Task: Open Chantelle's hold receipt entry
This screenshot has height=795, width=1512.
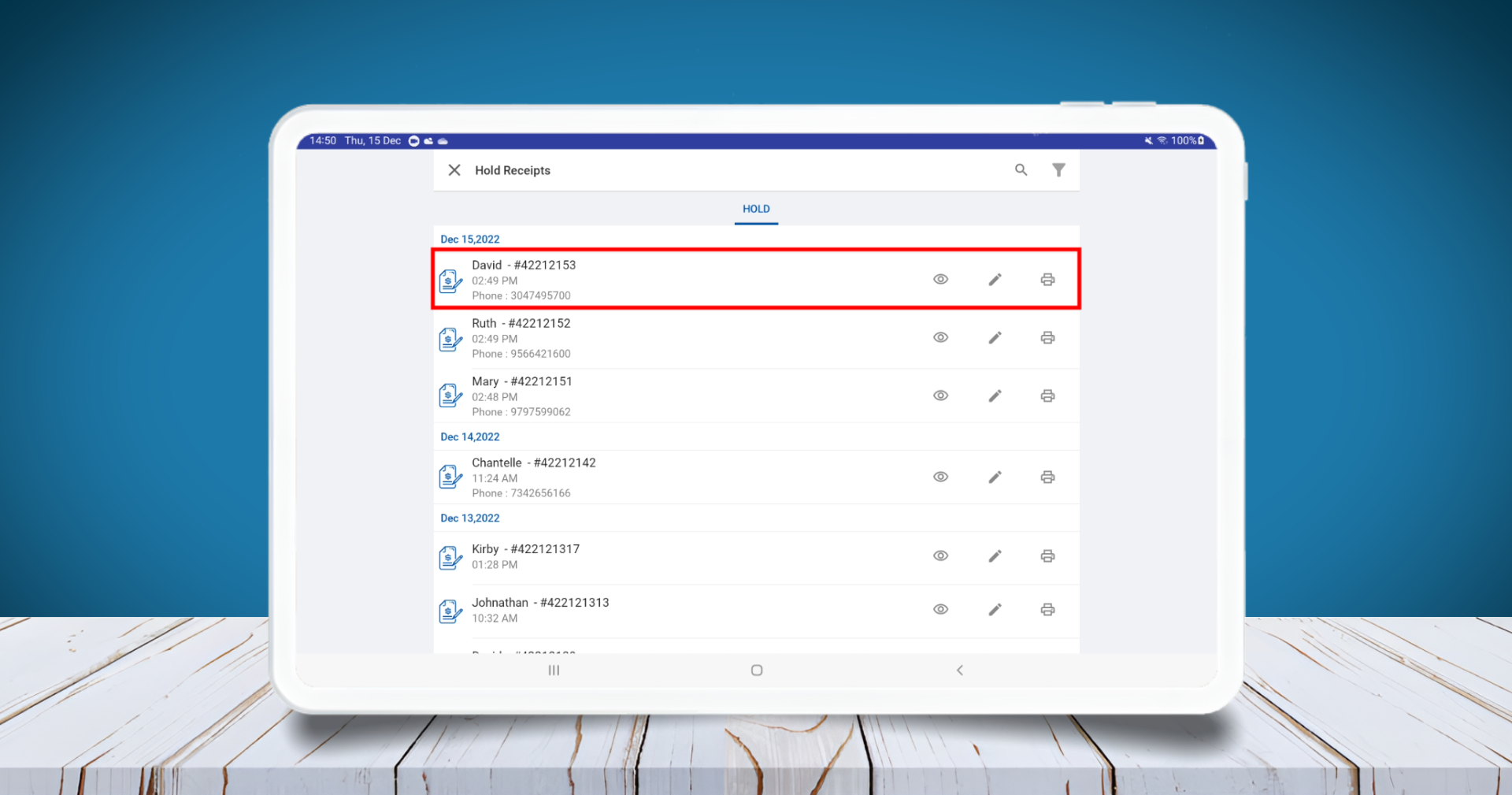Action: pyautogui.click(x=630, y=477)
